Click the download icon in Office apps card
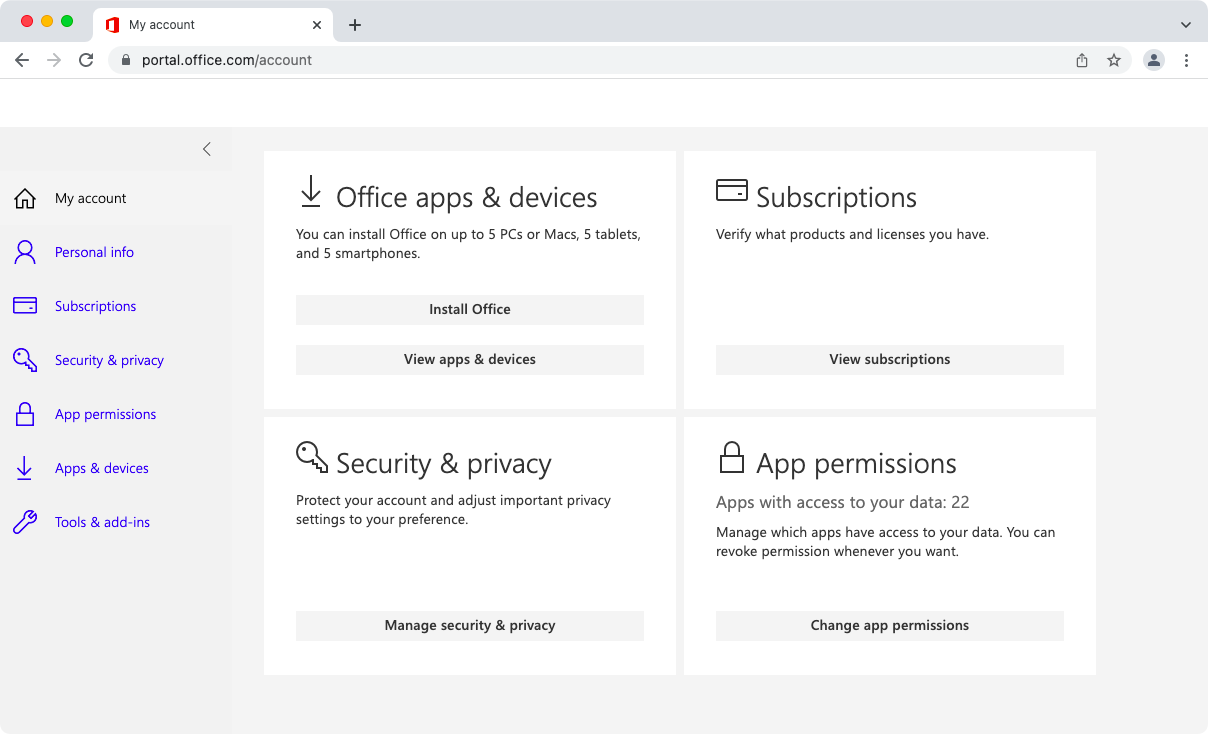 pos(311,192)
